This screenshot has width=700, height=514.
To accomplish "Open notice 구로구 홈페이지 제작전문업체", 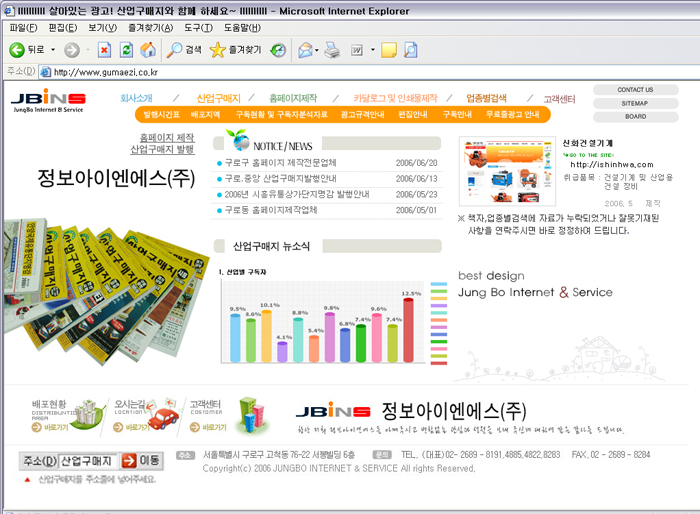I will [280, 163].
